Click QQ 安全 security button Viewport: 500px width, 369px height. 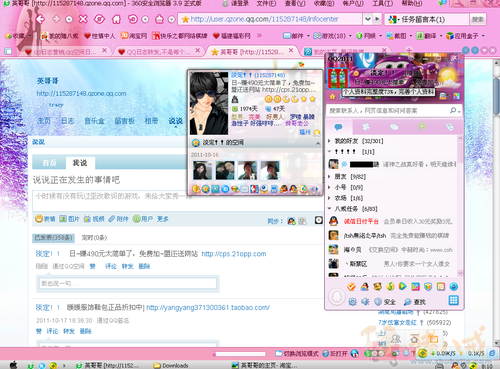pos(385,302)
